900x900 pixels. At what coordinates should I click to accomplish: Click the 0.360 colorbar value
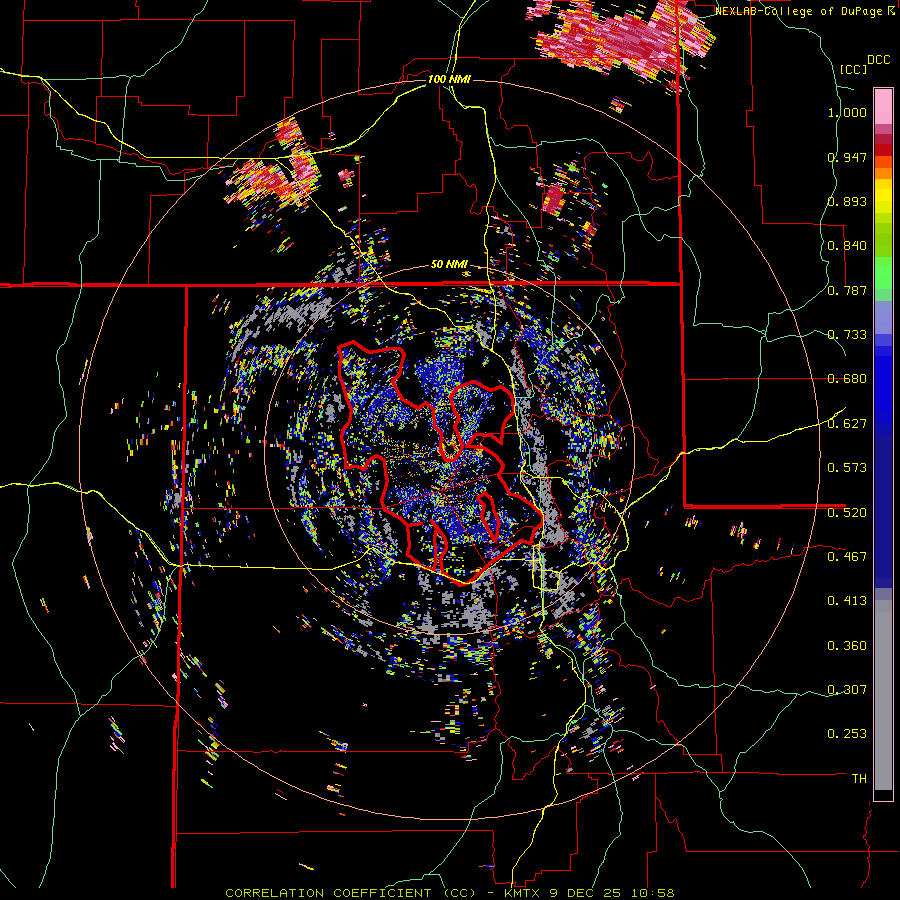tap(847, 646)
